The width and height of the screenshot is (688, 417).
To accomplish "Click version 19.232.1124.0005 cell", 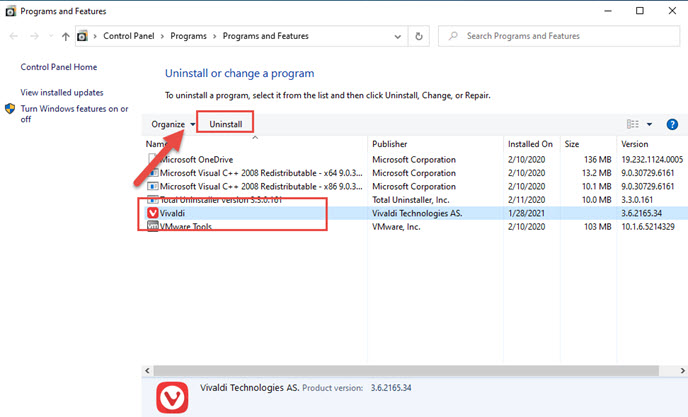I will (652, 159).
